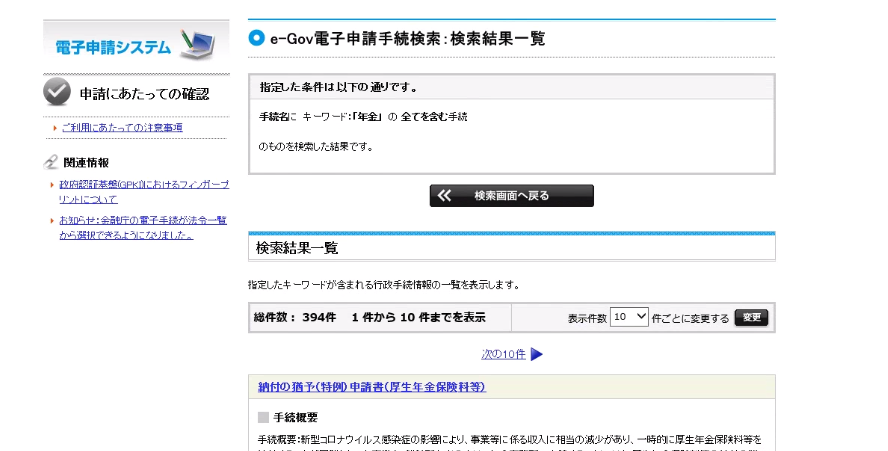Click the checkmark icon beside 申請にあたっての確認
The width and height of the screenshot is (888, 451).
[57, 93]
